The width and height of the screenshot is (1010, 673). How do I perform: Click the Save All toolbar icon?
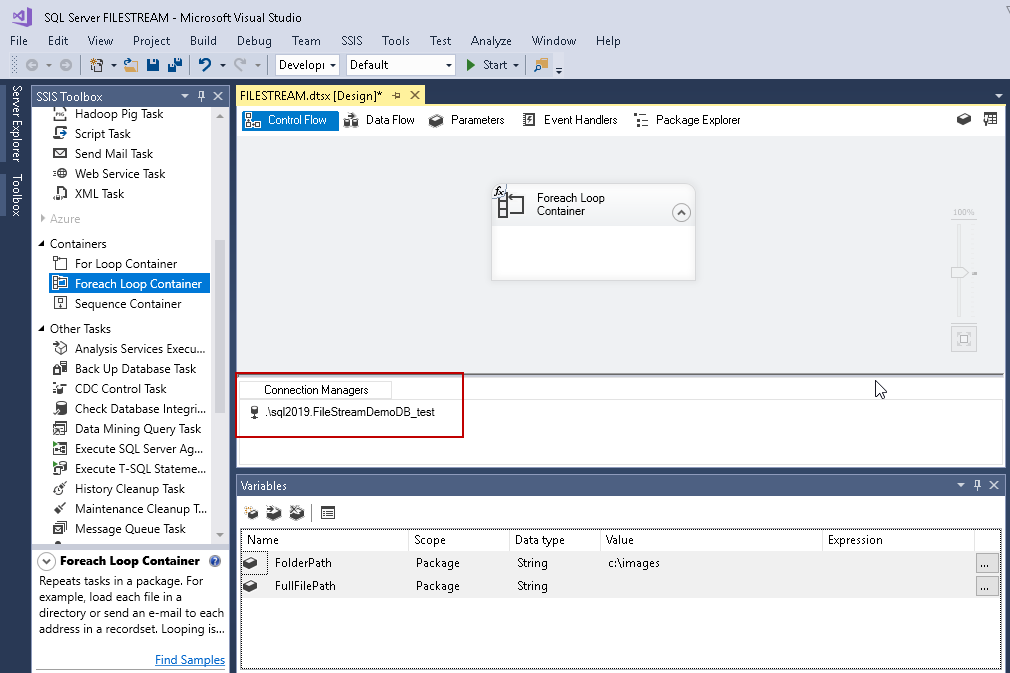(x=175, y=65)
